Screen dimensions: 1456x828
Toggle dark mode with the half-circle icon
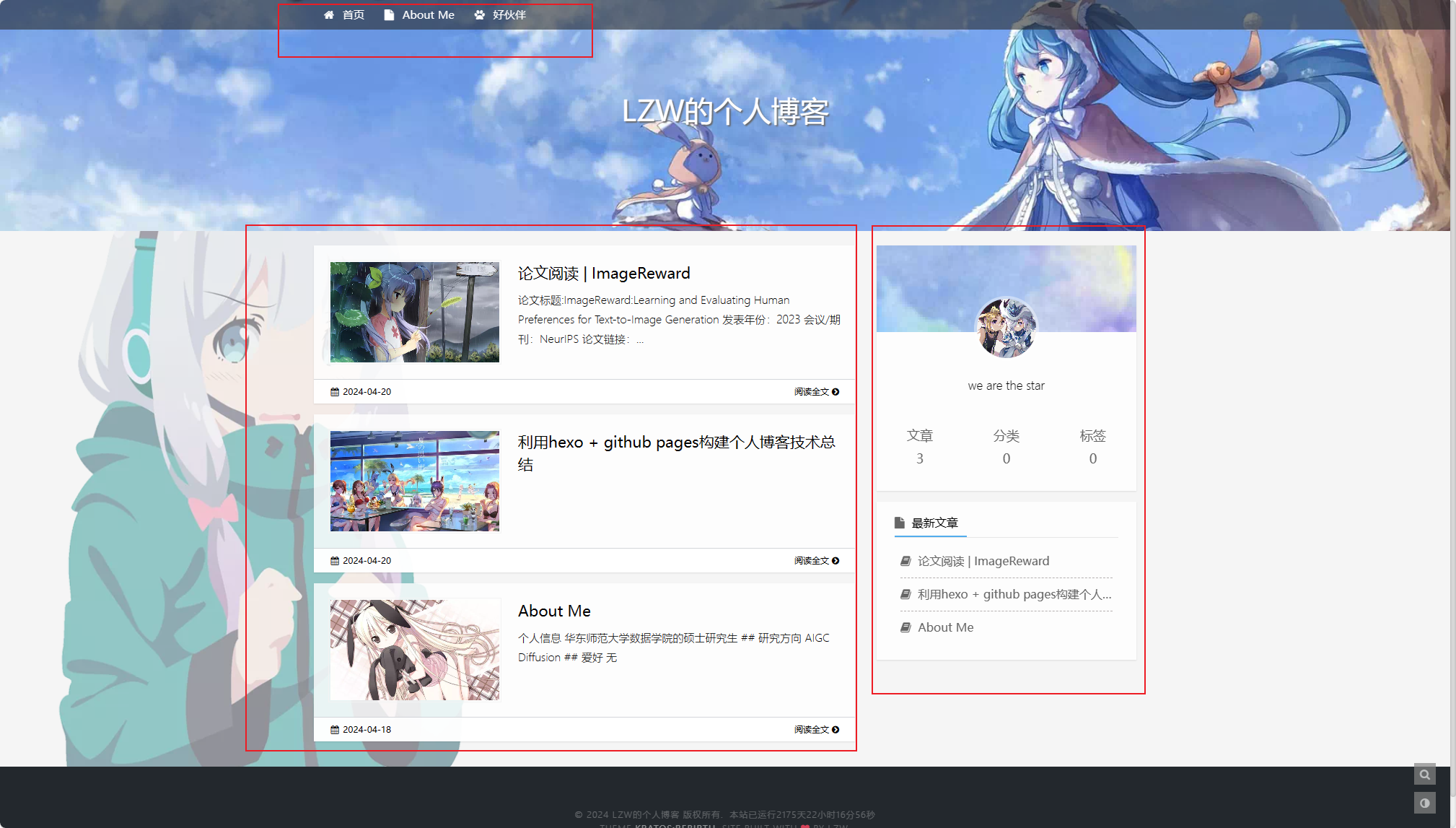(x=1424, y=803)
